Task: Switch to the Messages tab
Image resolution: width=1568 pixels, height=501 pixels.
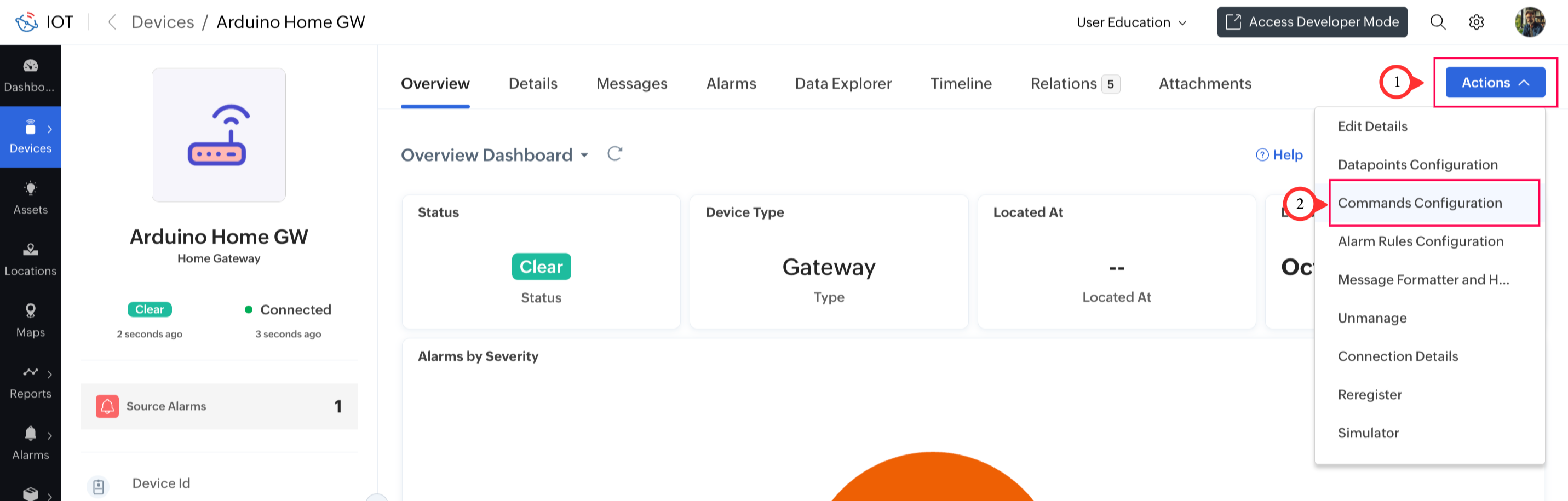Action: pos(632,83)
